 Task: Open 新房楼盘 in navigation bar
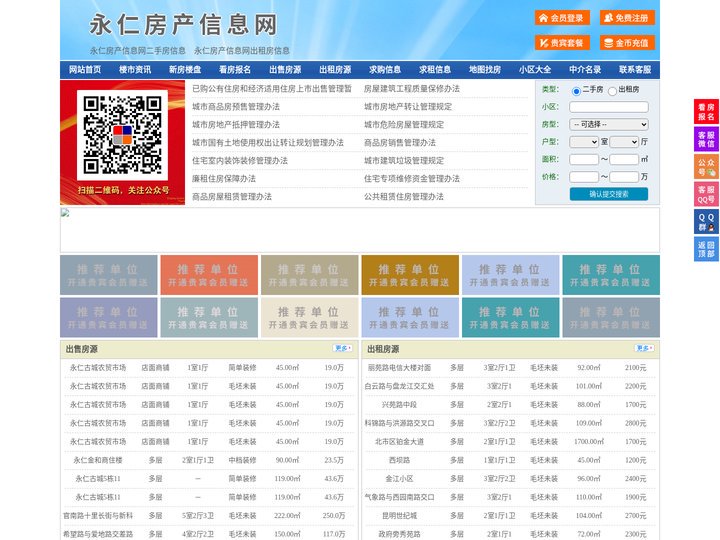185,70
